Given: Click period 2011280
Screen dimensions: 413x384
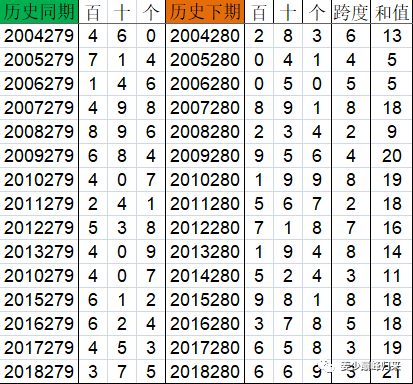Looking at the screenshot, I should 205,204.
